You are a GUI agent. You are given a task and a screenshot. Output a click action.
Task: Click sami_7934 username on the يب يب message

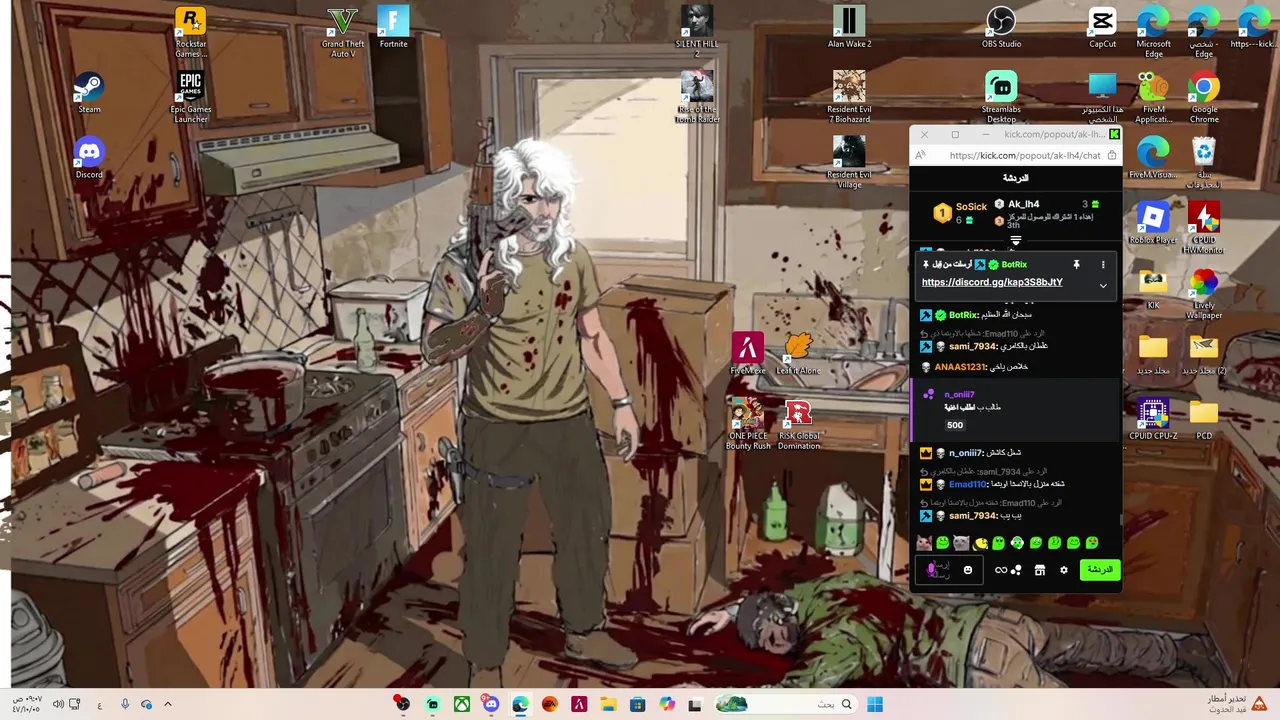click(972, 516)
